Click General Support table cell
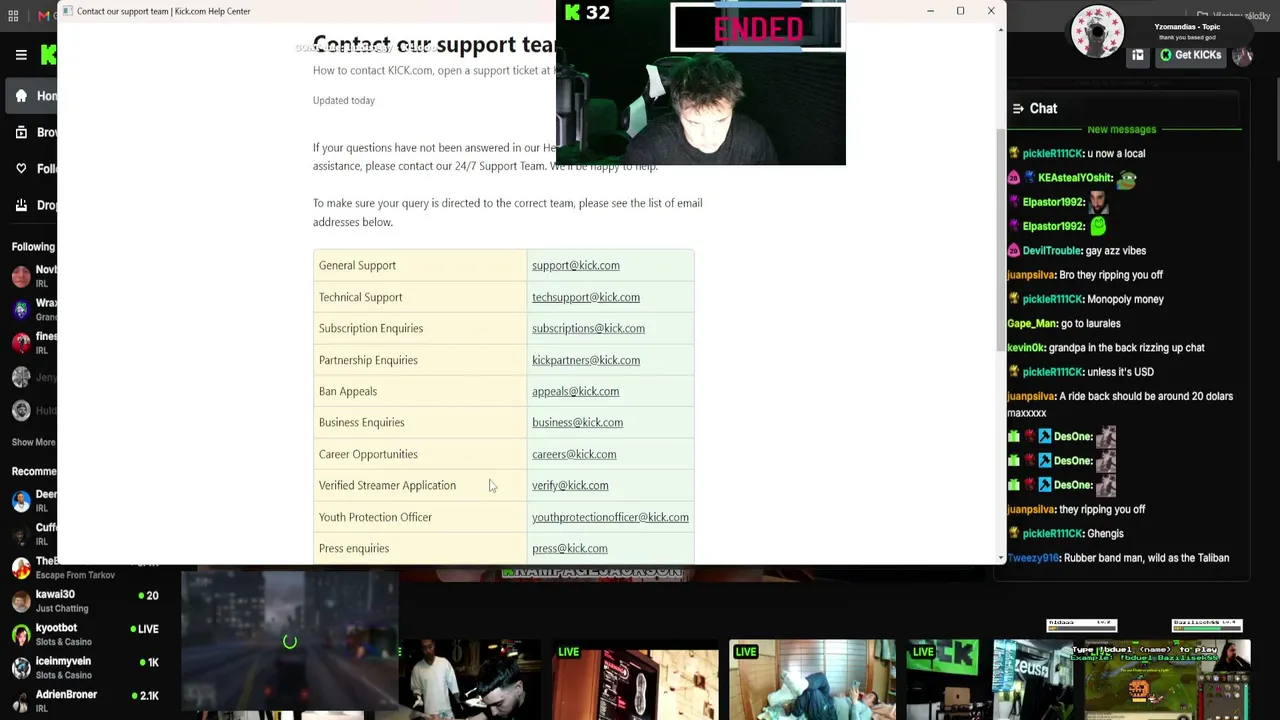 point(420,265)
